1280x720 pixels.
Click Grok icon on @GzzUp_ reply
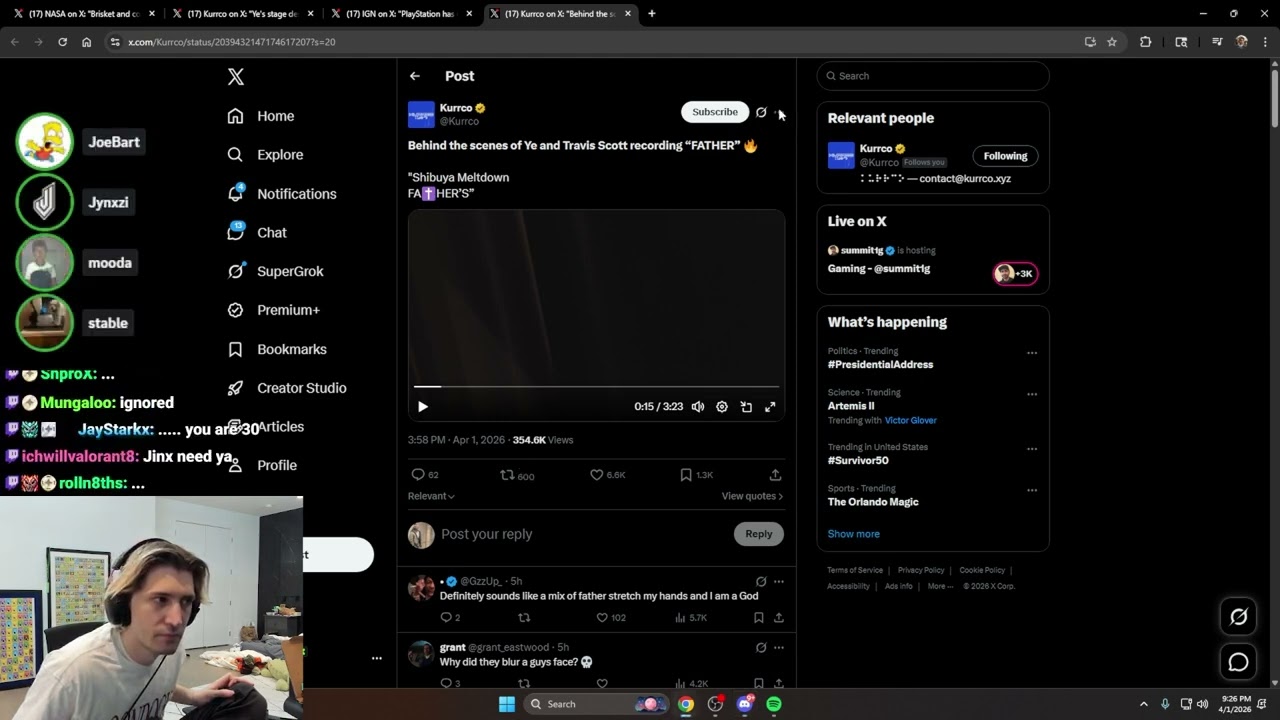pos(761,581)
